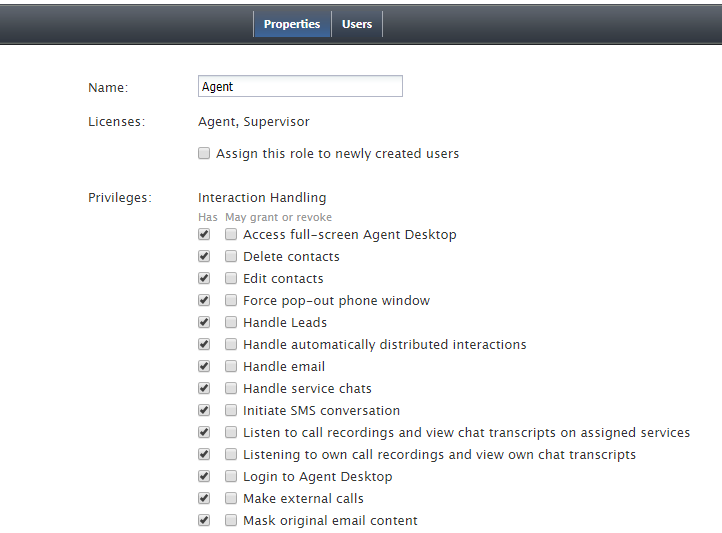Check May grant for Listen to call recordings
Image resolution: width=722 pixels, height=533 pixels.
tap(231, 432)
